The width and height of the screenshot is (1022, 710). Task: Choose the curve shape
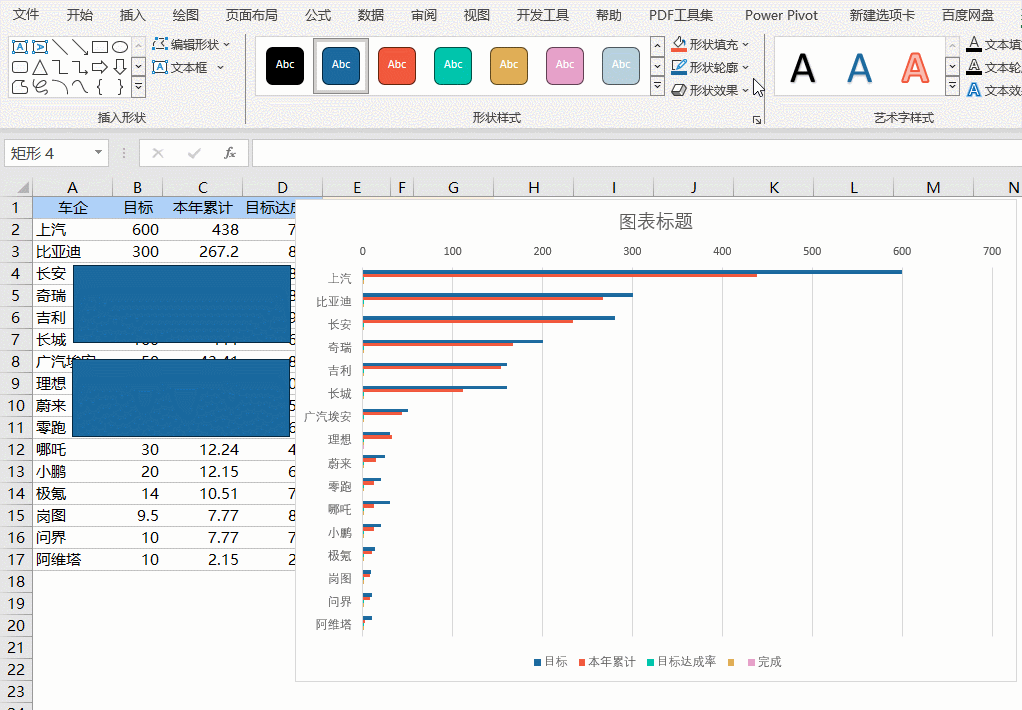coord(80,86)
